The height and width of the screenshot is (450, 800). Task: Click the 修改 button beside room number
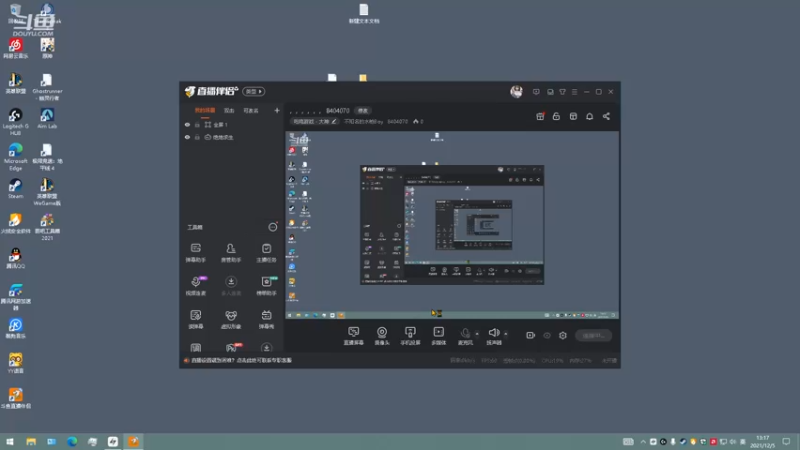click(x=363, y=111)
